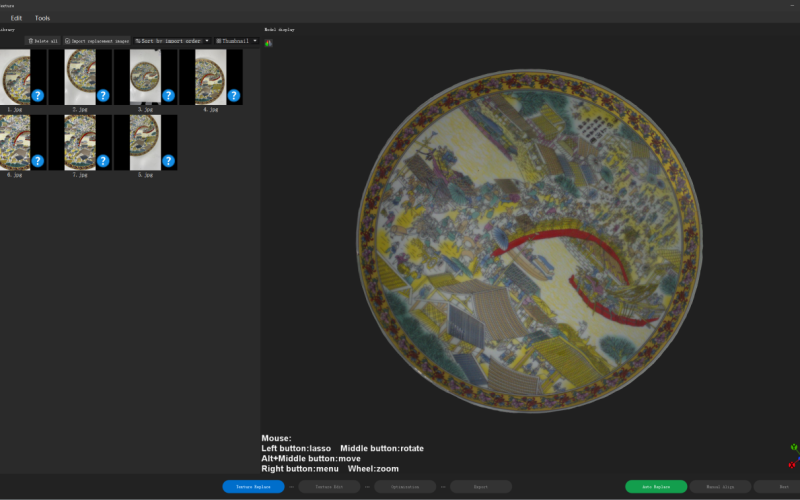Click the question mark badge on 1.jpg
Viewport: 800px width, 500px height.
(37, 96)
